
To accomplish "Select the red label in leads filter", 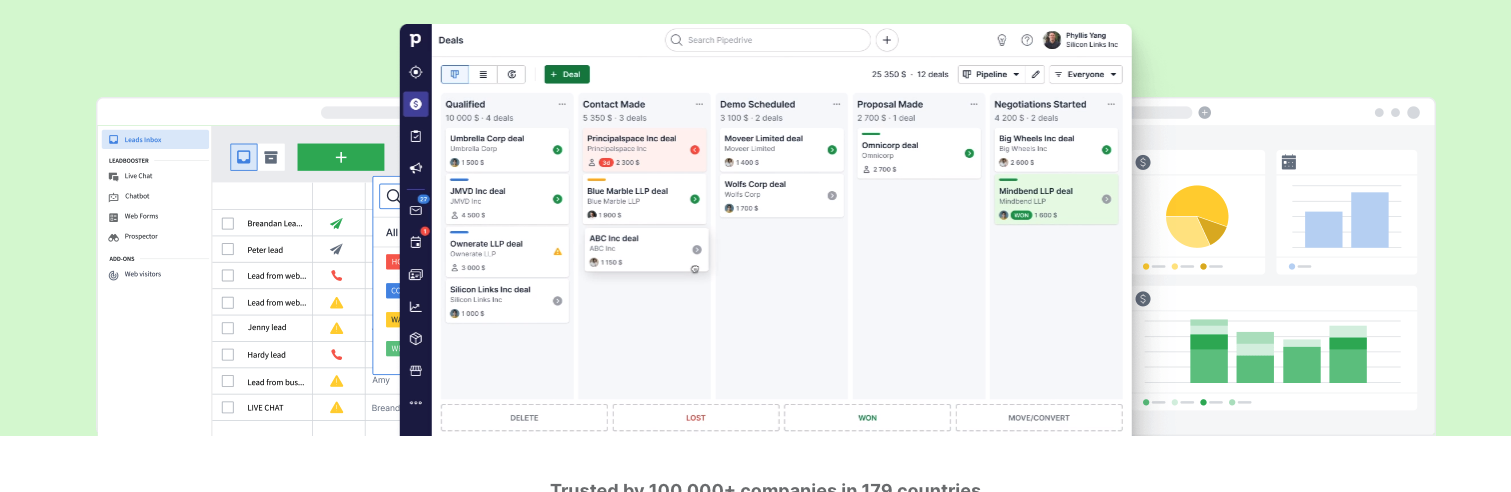I will pos(393,262).
